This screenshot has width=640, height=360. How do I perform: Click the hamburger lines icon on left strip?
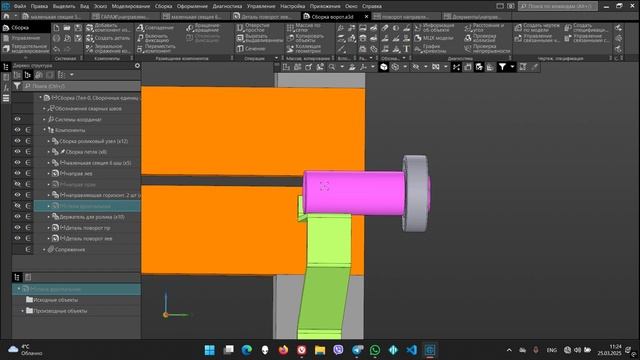click(6, 98)
